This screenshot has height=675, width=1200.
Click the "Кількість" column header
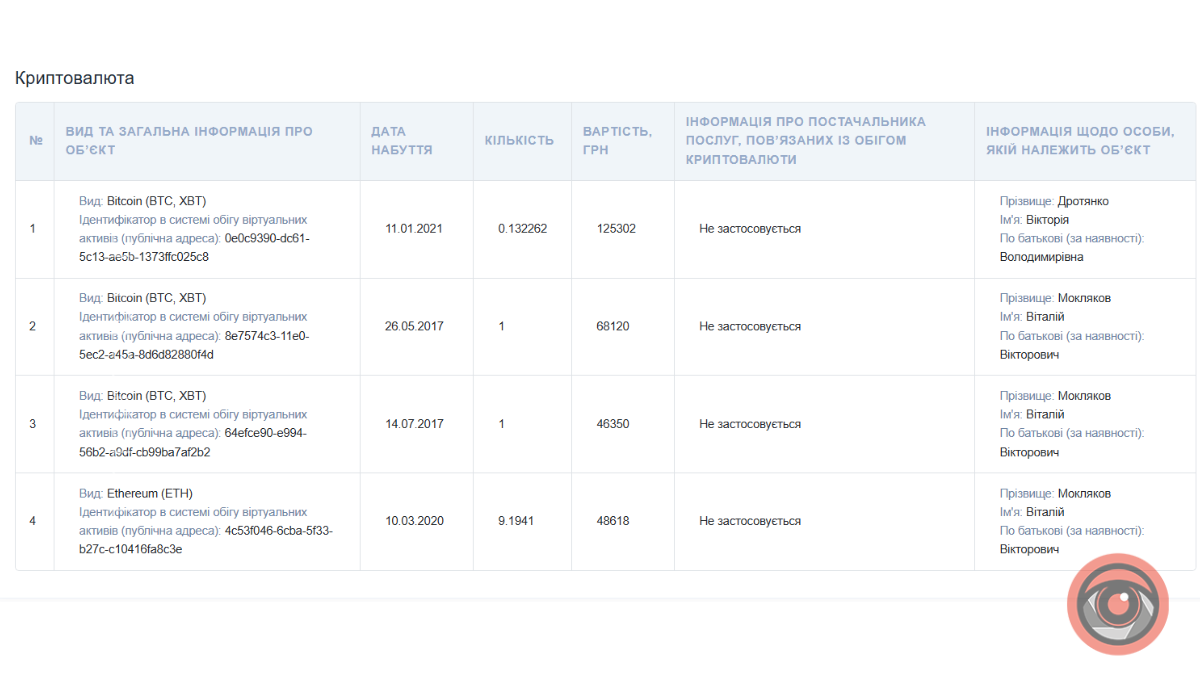(x=519, y=141)
